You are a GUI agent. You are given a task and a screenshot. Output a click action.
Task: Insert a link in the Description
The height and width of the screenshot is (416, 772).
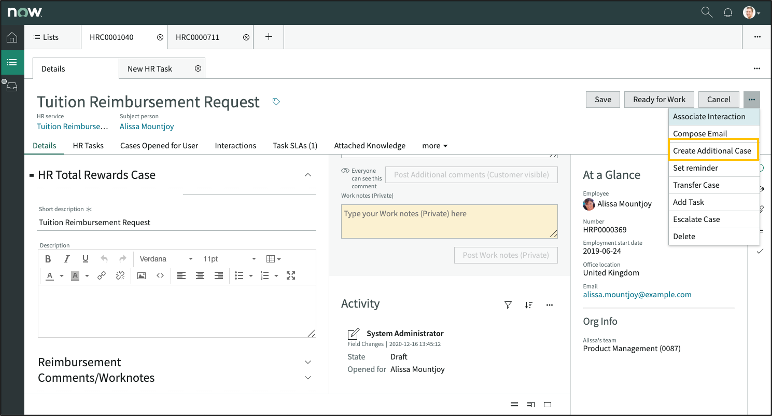pyautogui.click(x=101, y=276)
